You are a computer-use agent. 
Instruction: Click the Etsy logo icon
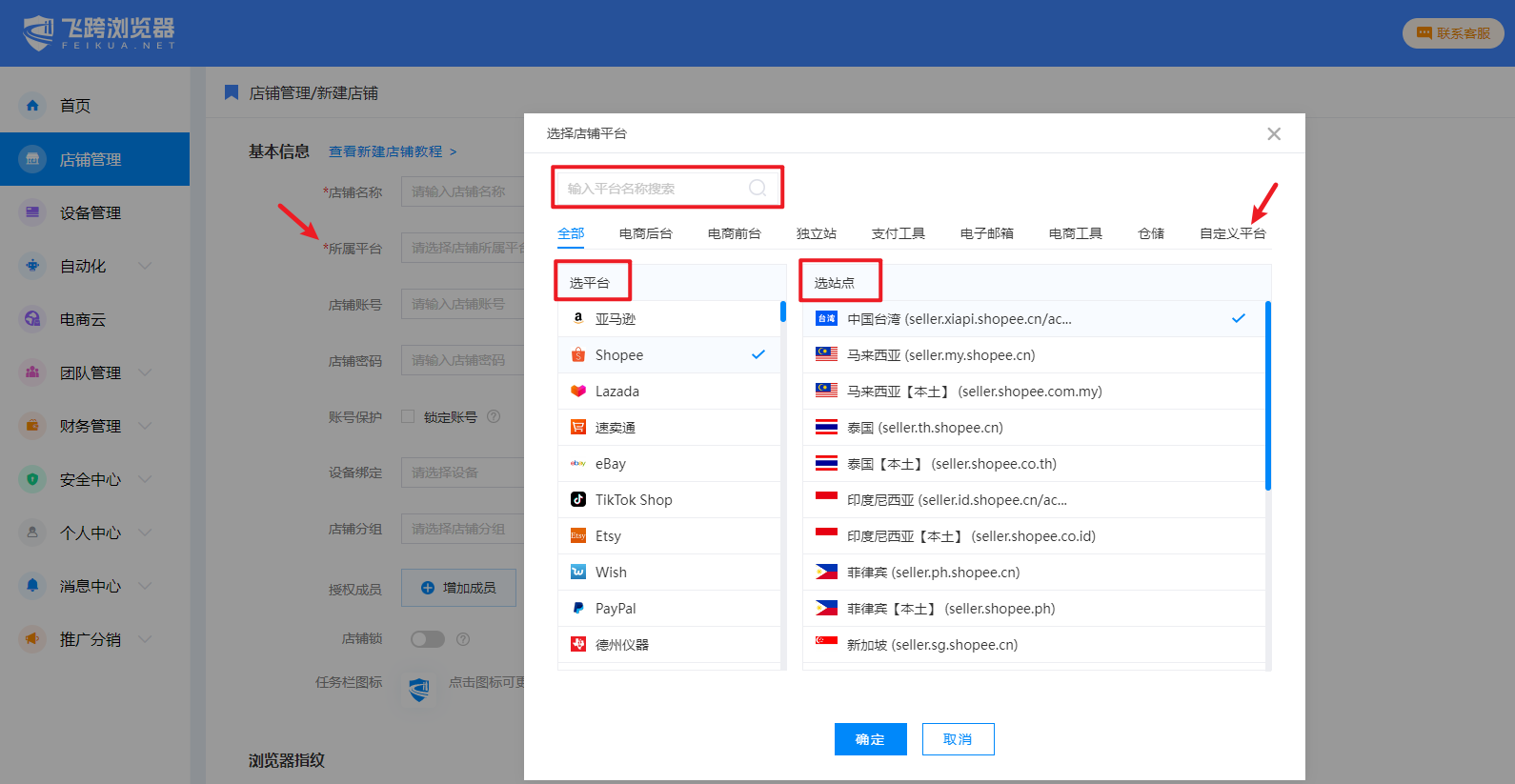(x=578, y=535)
